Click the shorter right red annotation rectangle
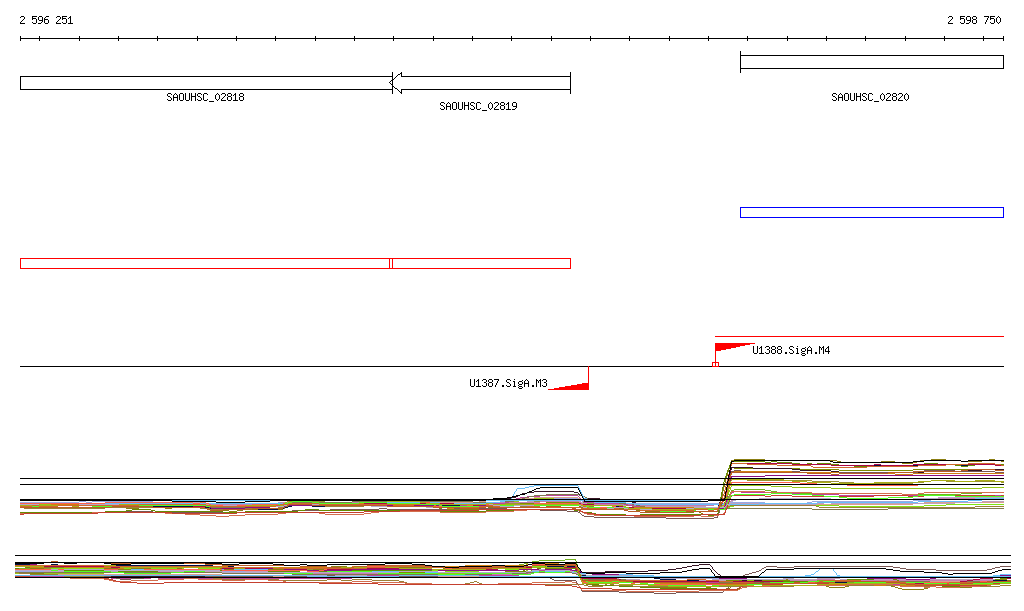 [481, 264]
